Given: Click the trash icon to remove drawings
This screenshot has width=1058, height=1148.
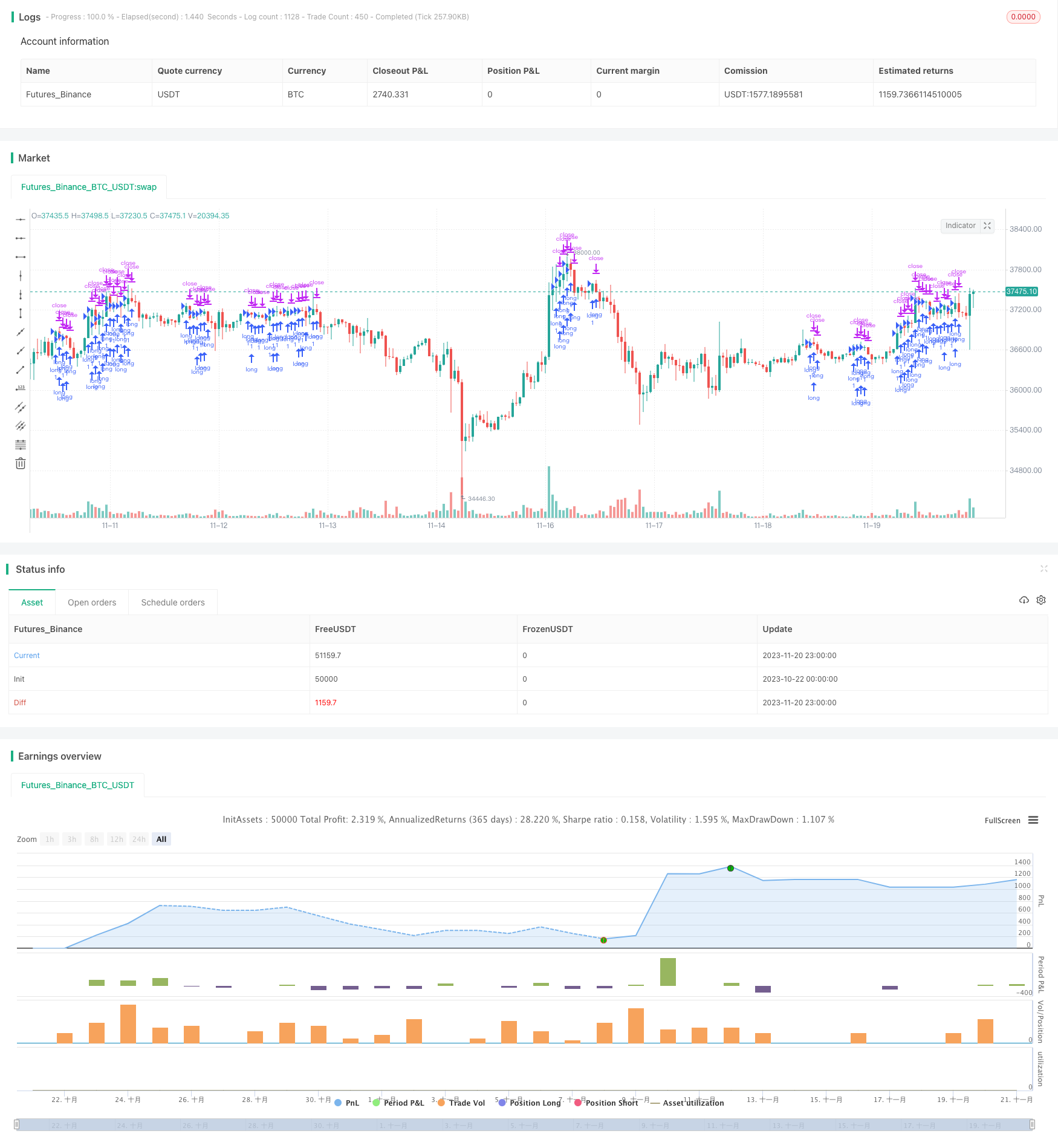Looking at the screenshot, I should pyautogui.click(x=21, y=463).
